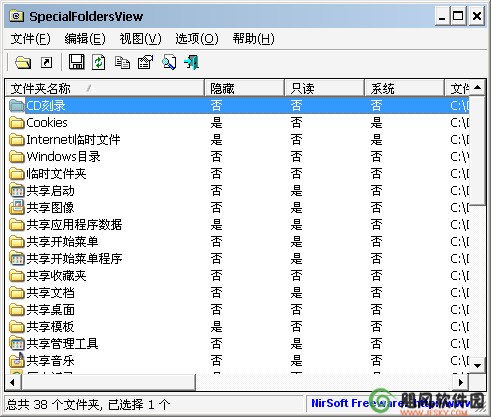Click the 是 read-only value for 共享启动
491x417 pixels.
point(296,191)
